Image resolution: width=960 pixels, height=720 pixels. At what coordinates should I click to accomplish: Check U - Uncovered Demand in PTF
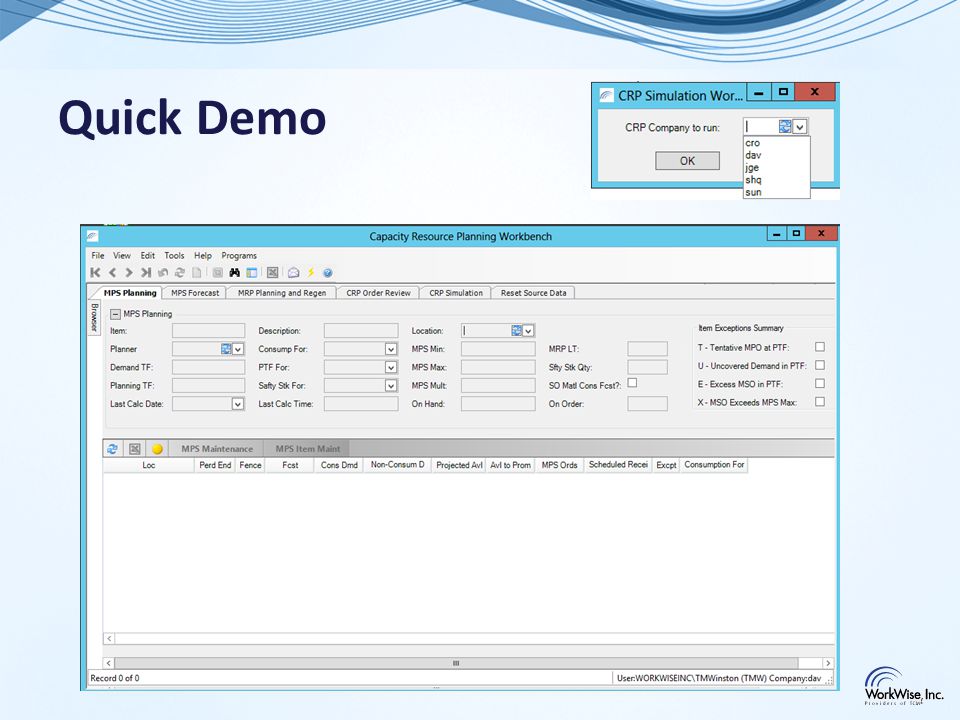click(x=820, y=365)
